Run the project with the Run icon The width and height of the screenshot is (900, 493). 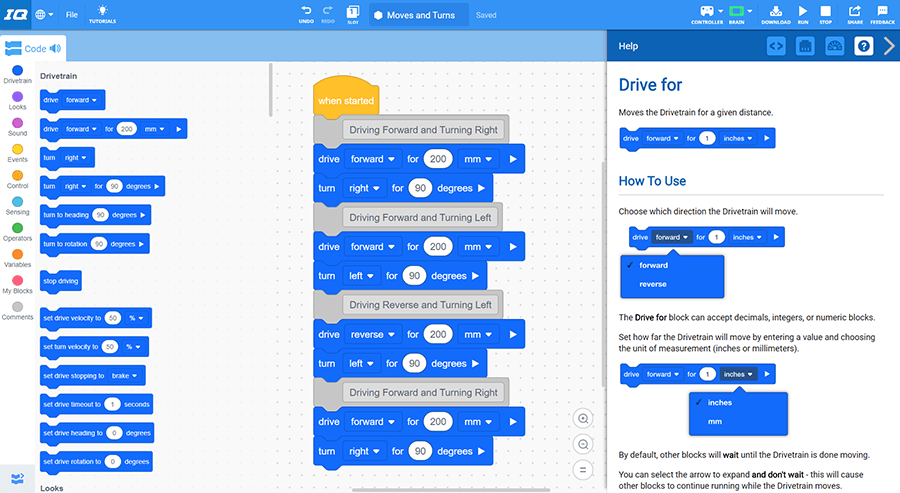(x=802, y=12)
